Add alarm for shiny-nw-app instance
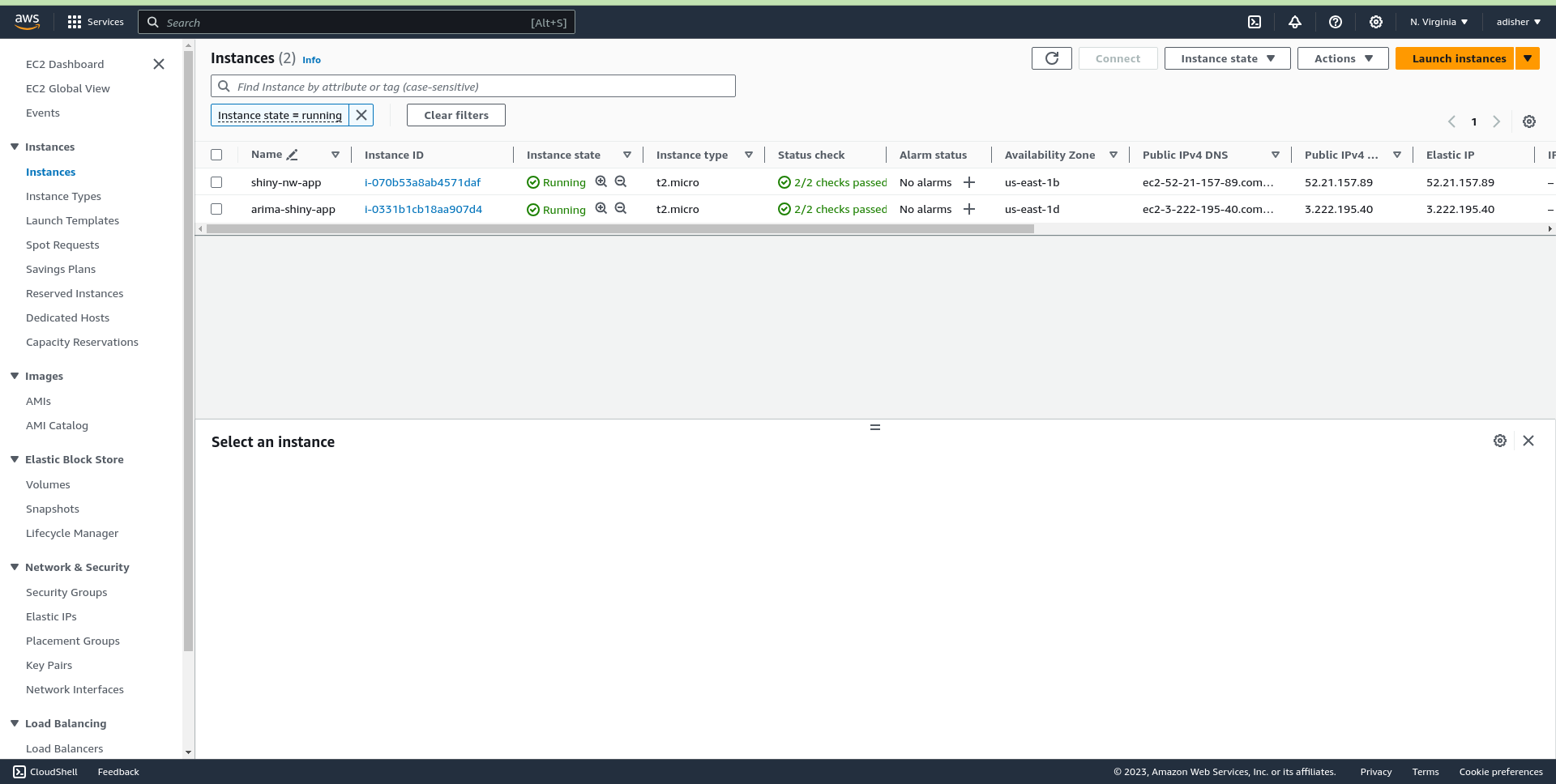Screen dimensions: 1556x784 [x=969, y=182]
